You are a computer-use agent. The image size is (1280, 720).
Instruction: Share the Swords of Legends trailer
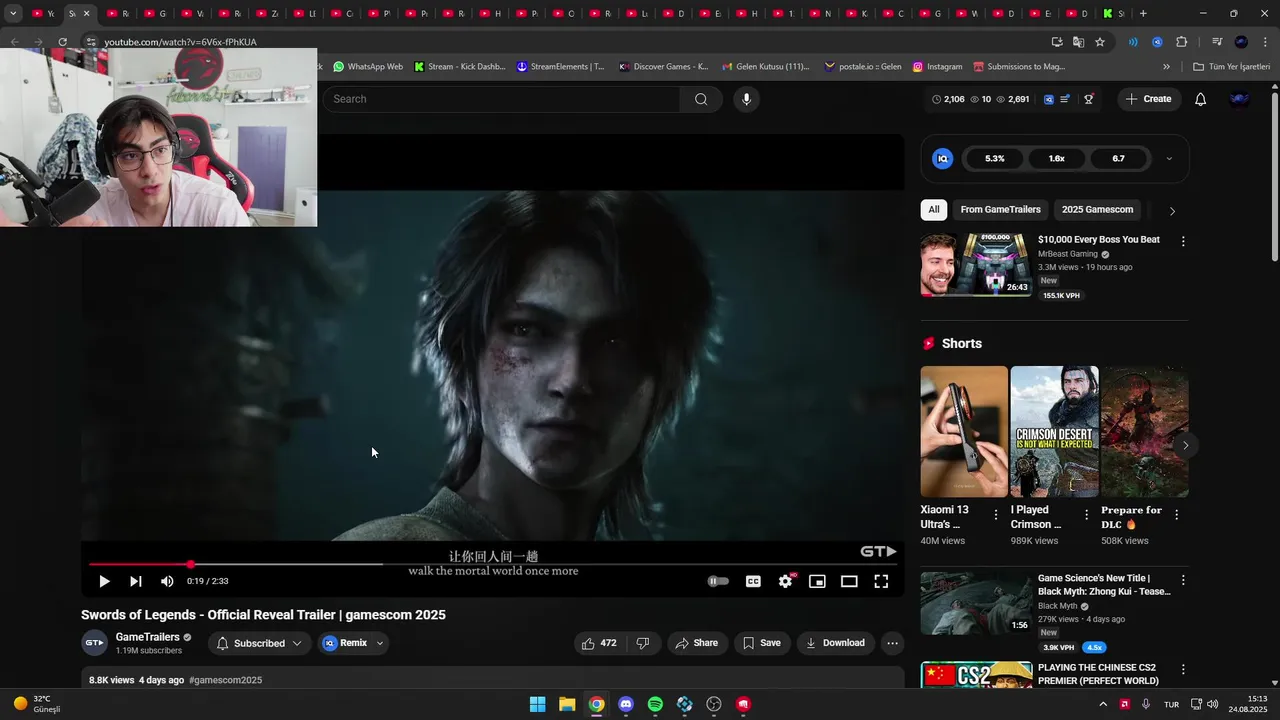(x=696, y=643)
